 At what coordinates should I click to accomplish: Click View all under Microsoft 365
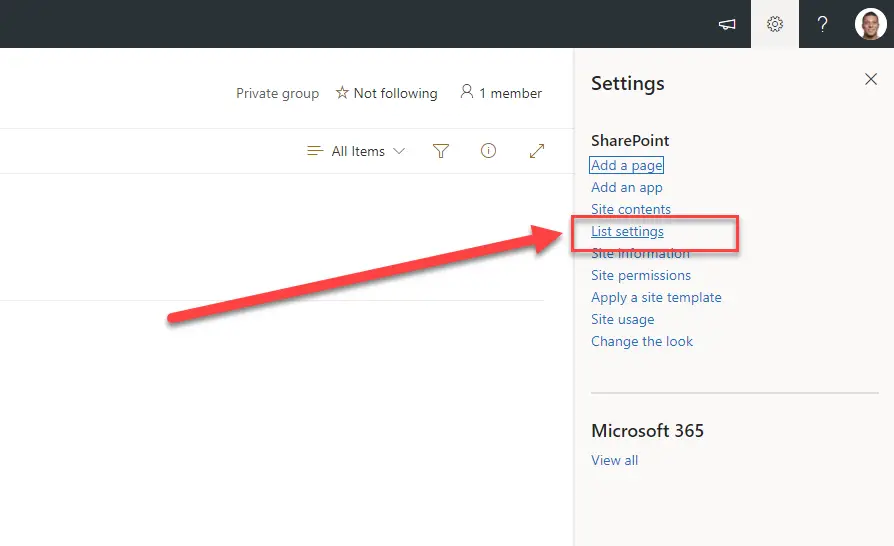(614, 460)
